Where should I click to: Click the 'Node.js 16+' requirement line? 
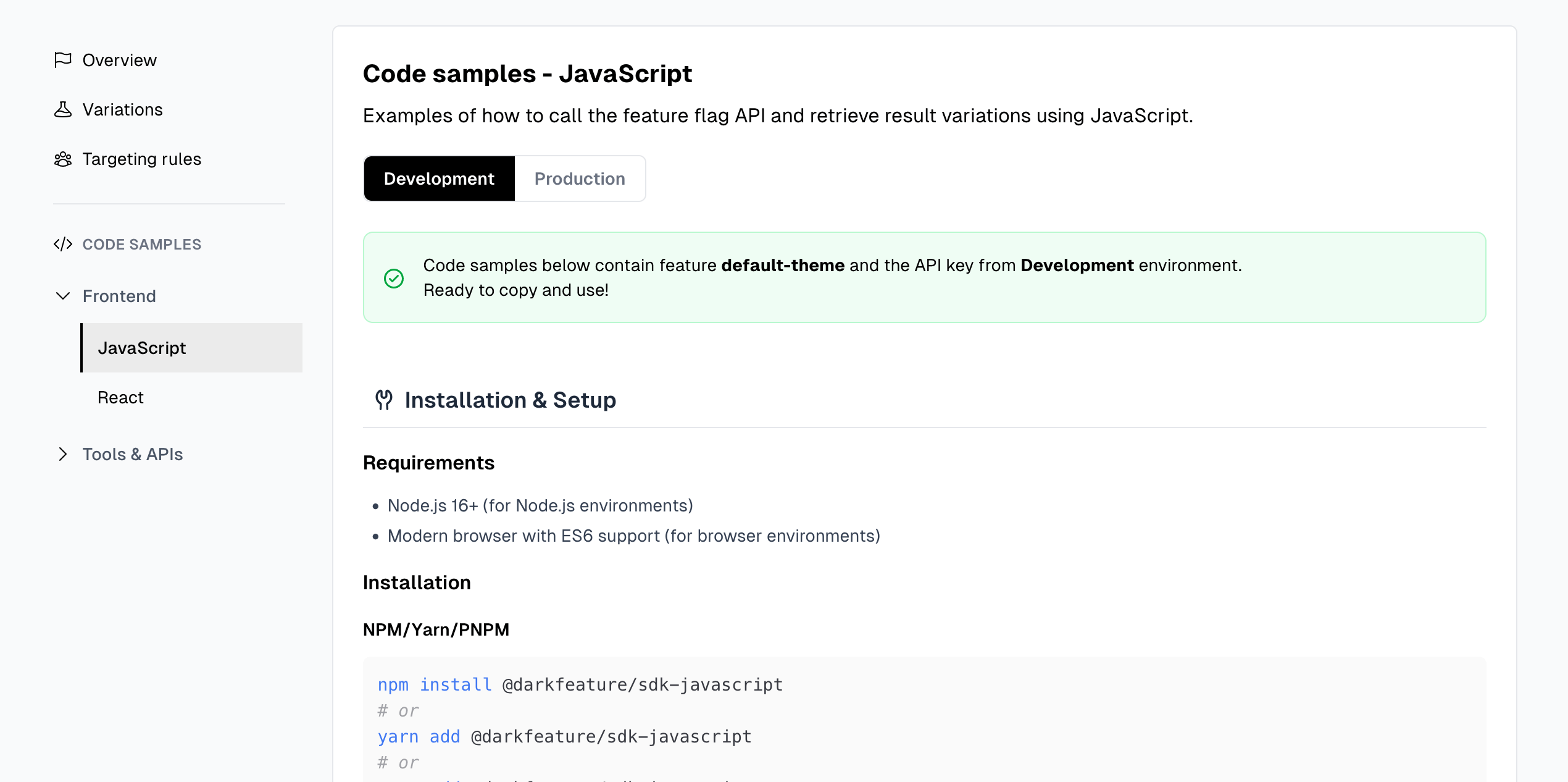(x=540, y=505)
